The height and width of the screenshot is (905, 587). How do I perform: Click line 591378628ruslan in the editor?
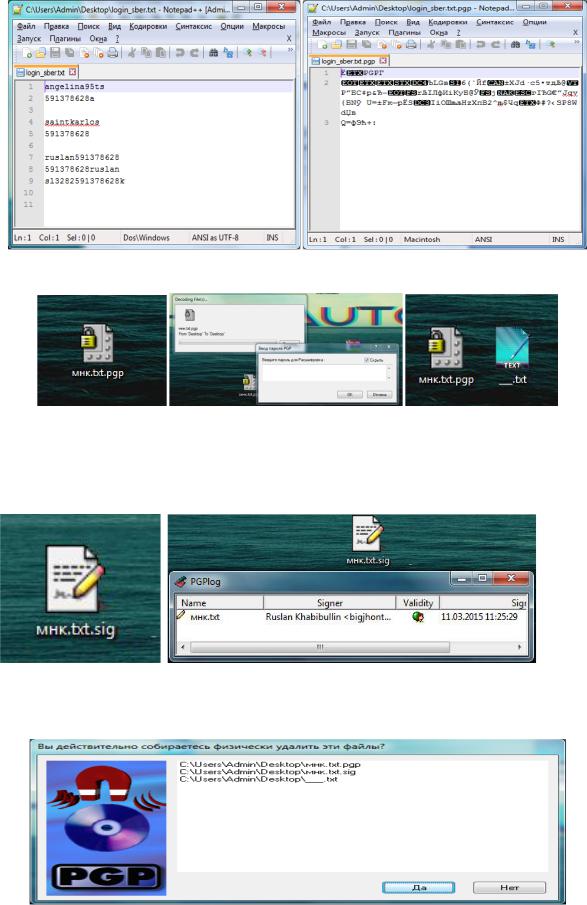pos(82,169)
